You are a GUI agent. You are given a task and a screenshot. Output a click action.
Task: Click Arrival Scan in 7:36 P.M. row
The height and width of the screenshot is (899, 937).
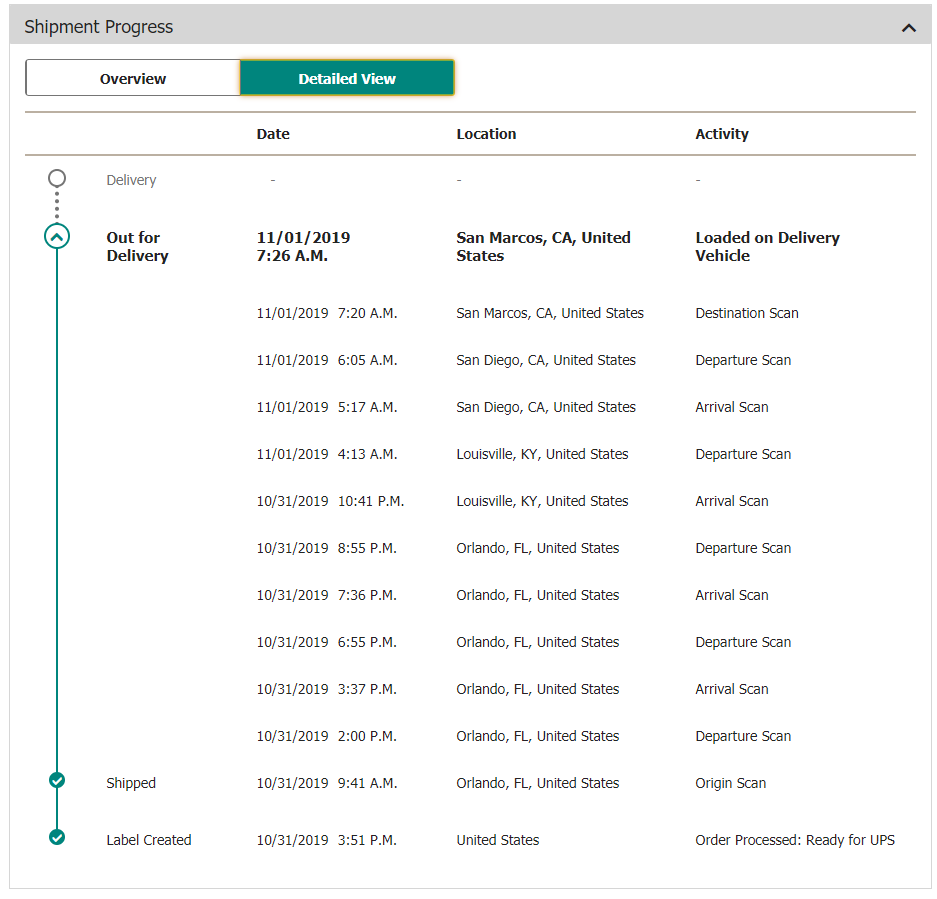[731, 595]
